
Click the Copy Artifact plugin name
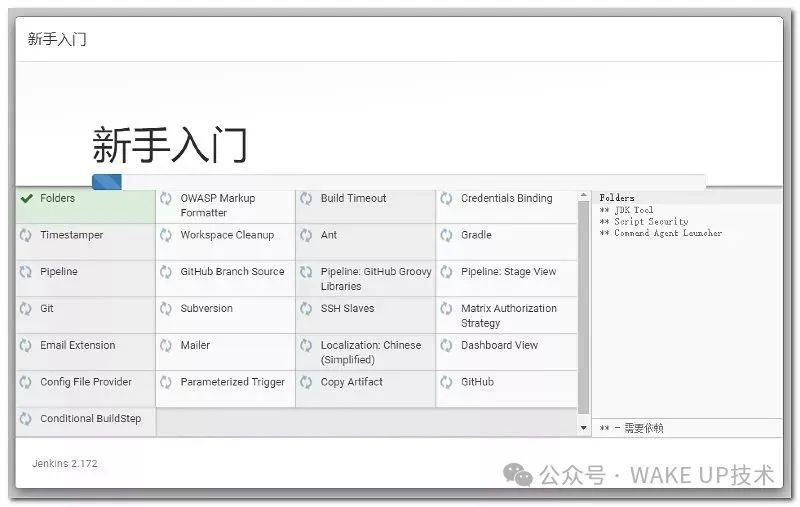click(x=352, y=382)
